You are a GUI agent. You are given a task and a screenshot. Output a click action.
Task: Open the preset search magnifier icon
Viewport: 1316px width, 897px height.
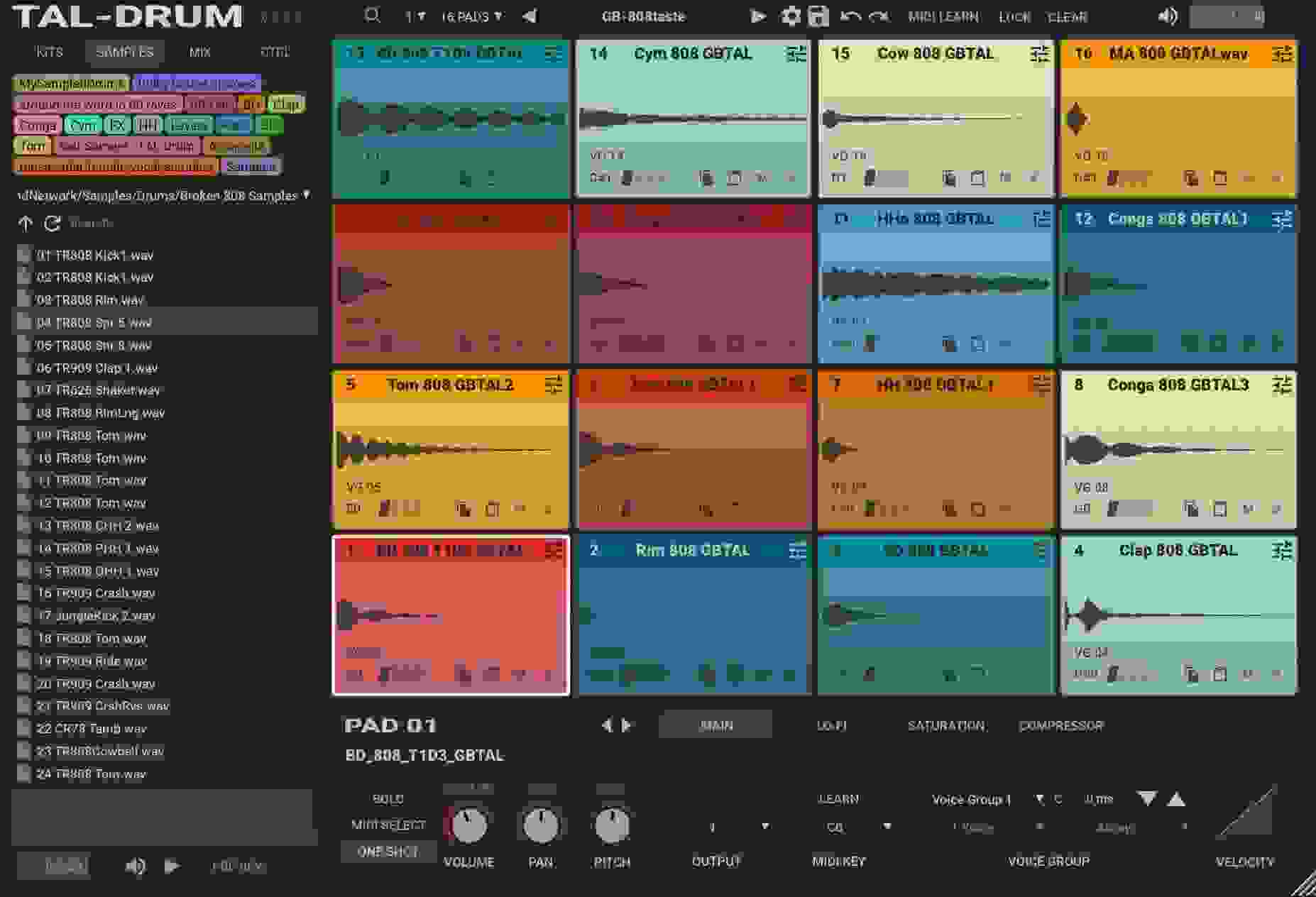click(x=372, y=14)
